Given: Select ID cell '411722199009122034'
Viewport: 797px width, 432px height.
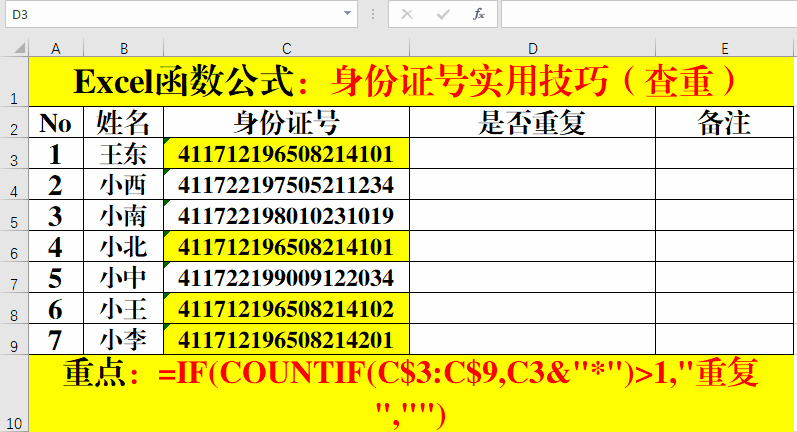Looking at the screenshot, I should 287,277.
